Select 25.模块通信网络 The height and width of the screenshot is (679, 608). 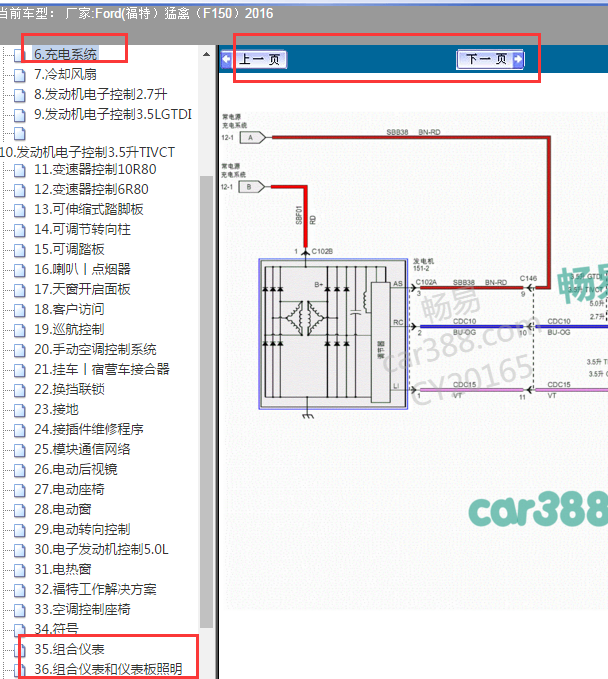[82, 449]
